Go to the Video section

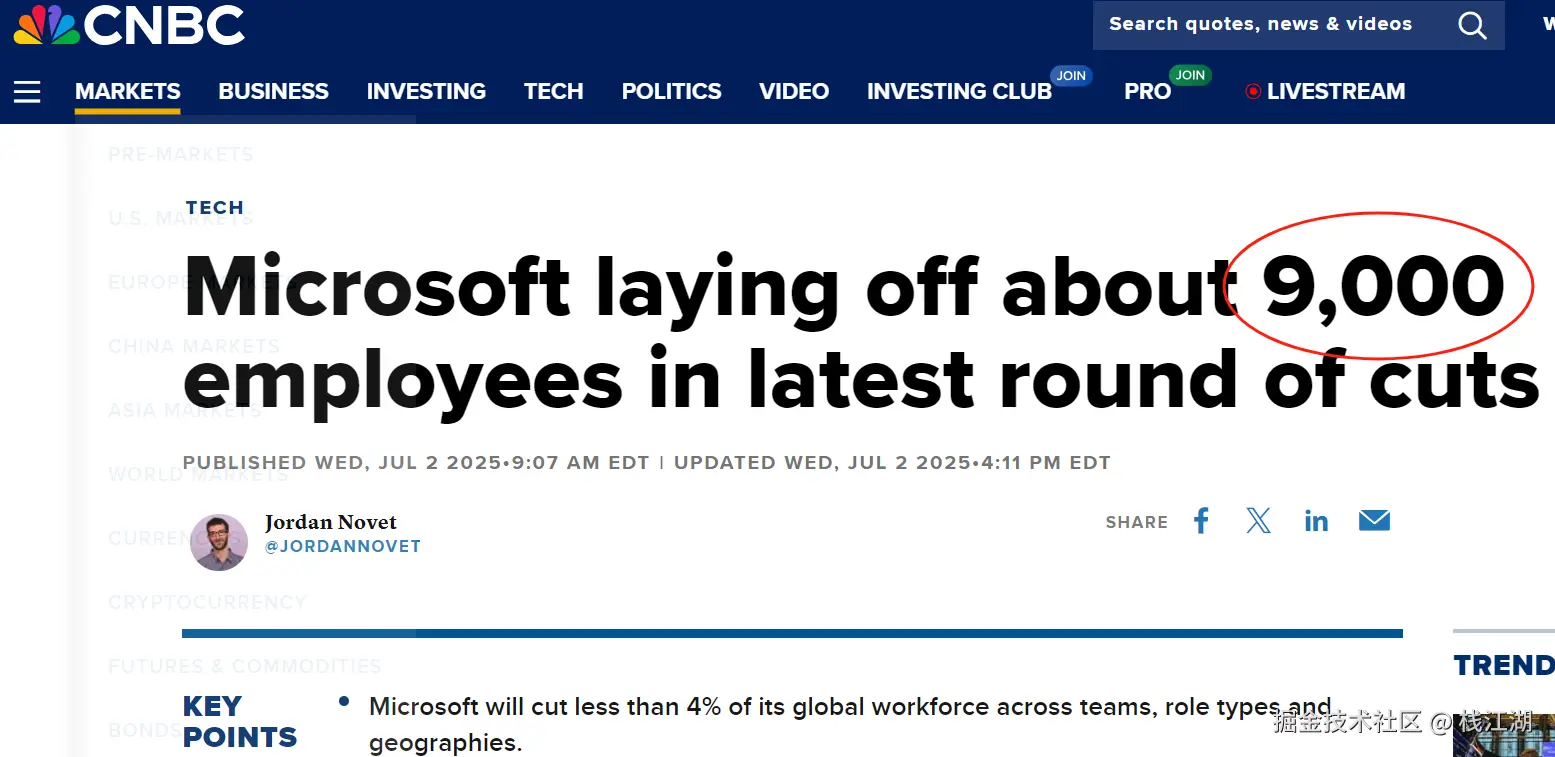[794, 92]
